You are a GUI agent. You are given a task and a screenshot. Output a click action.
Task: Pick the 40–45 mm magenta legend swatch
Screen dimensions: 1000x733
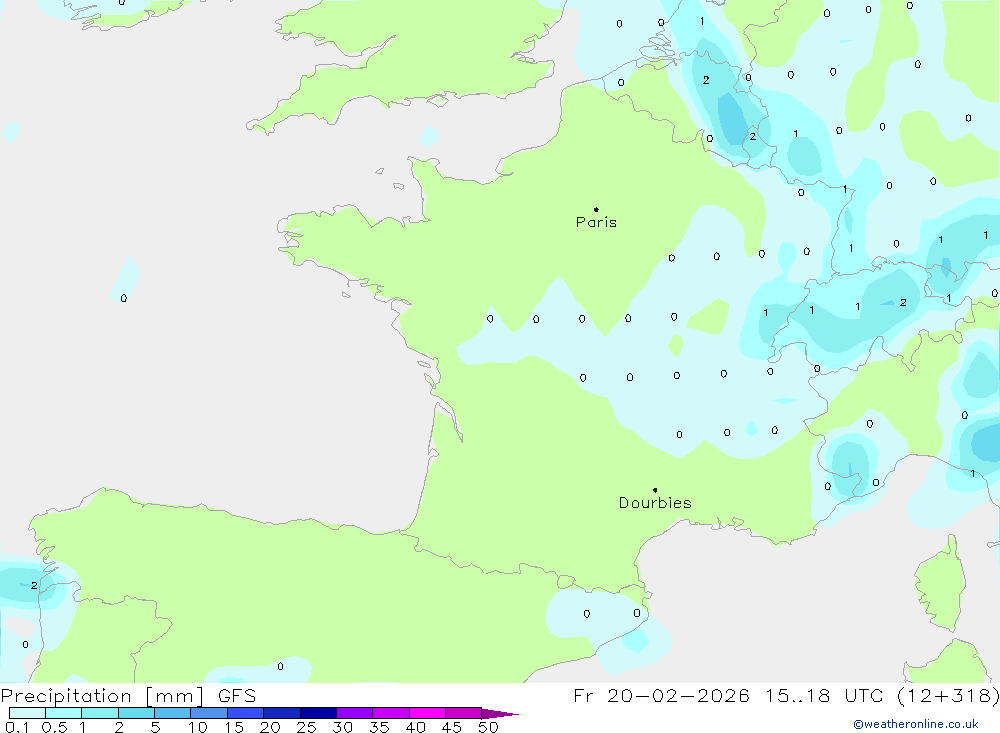[x=427, y=713]
